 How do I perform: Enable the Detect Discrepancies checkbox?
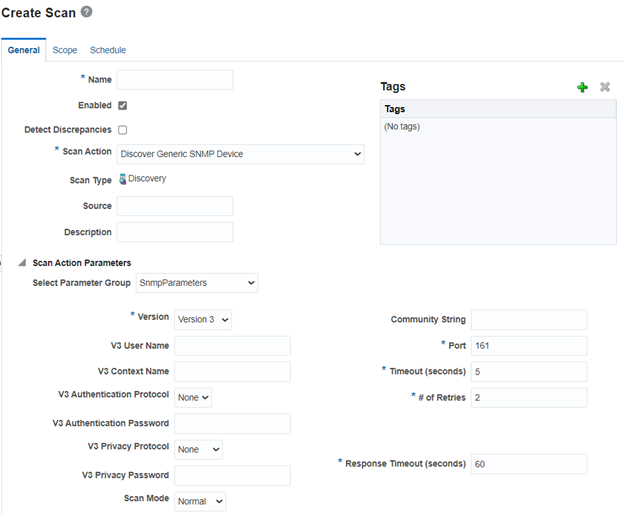click(x=122, y=130)
